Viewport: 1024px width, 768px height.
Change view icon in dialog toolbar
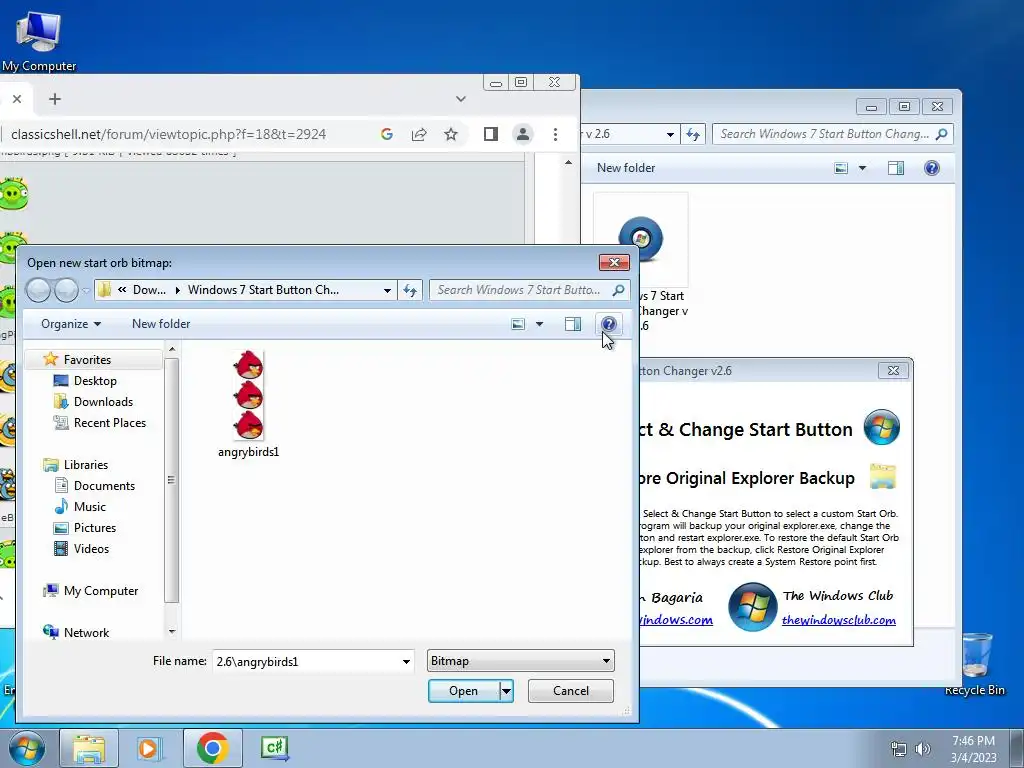pyautogui.click(x=518, y=324)
